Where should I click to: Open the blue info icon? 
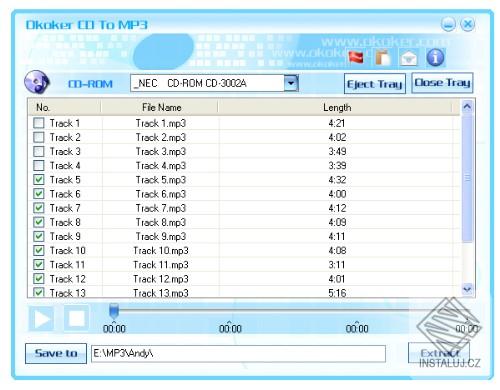[435, 58]
